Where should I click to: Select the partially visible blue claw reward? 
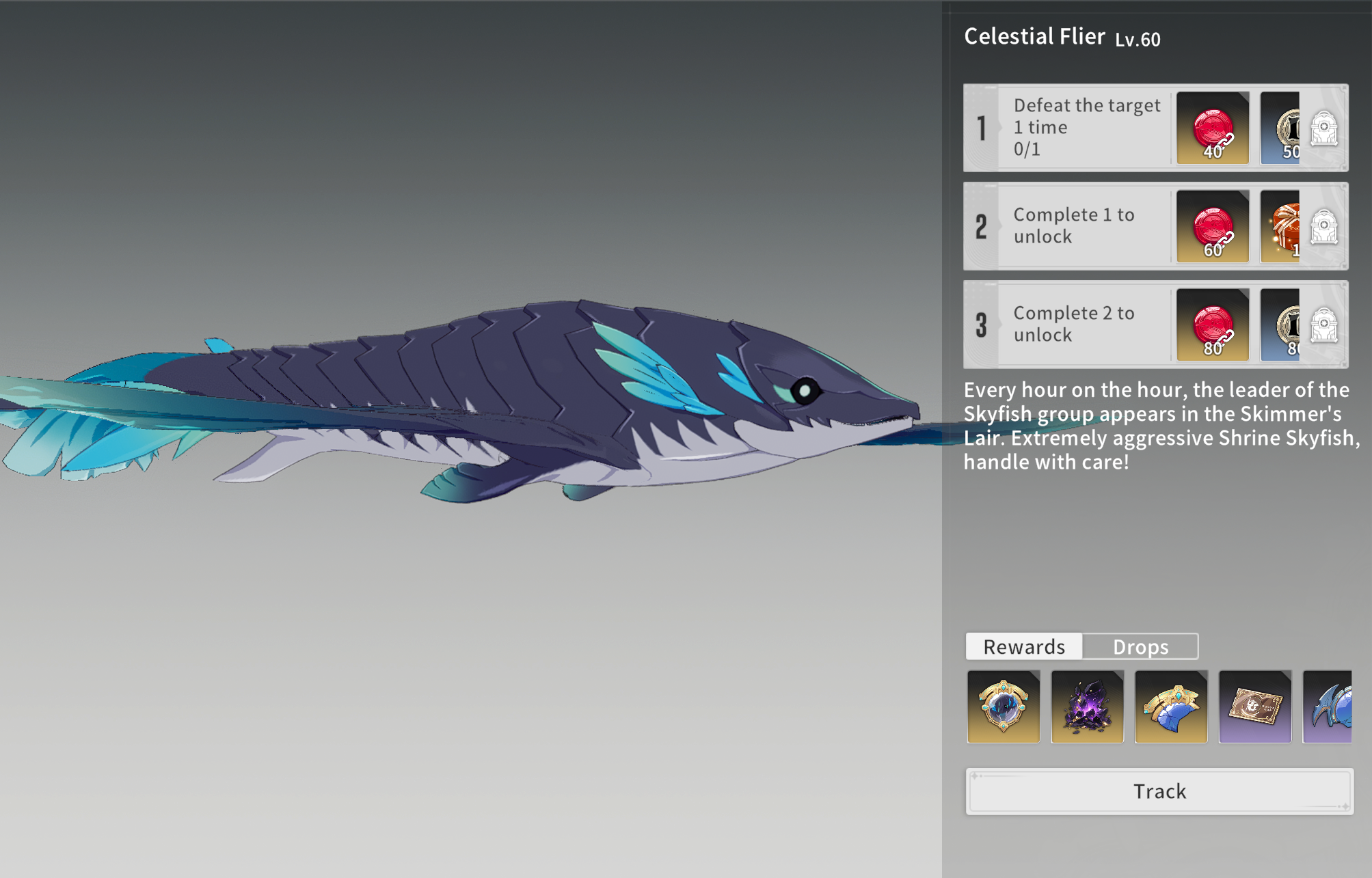click(1328, 706)
